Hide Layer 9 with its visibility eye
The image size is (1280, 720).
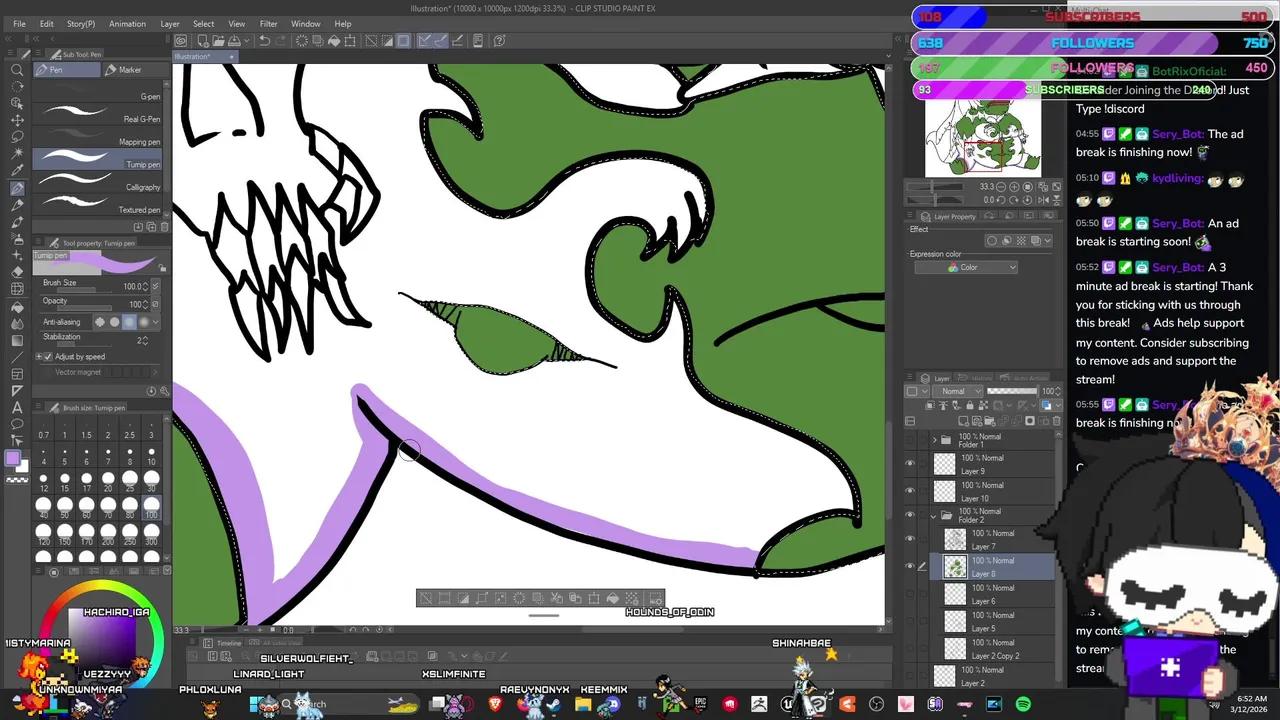(909, 461)
